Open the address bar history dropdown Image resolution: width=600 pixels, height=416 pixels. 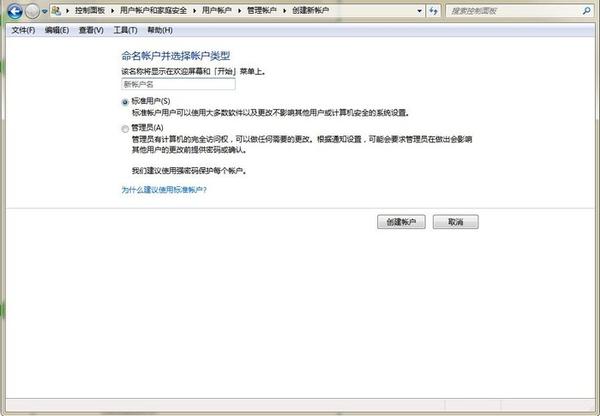click(419, 11)
